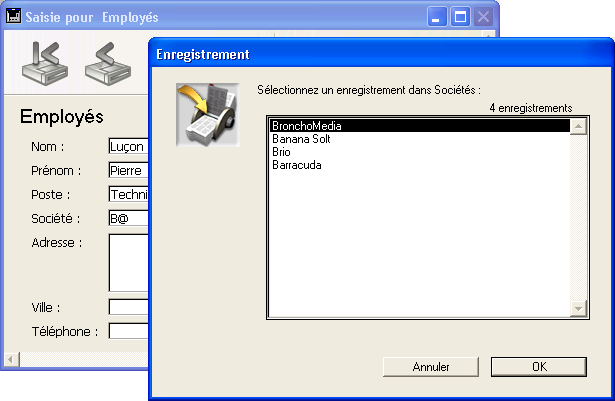Select BronchoMedia in the list
615x401 pixels.
pyautogui.click(x=418, y=127)
